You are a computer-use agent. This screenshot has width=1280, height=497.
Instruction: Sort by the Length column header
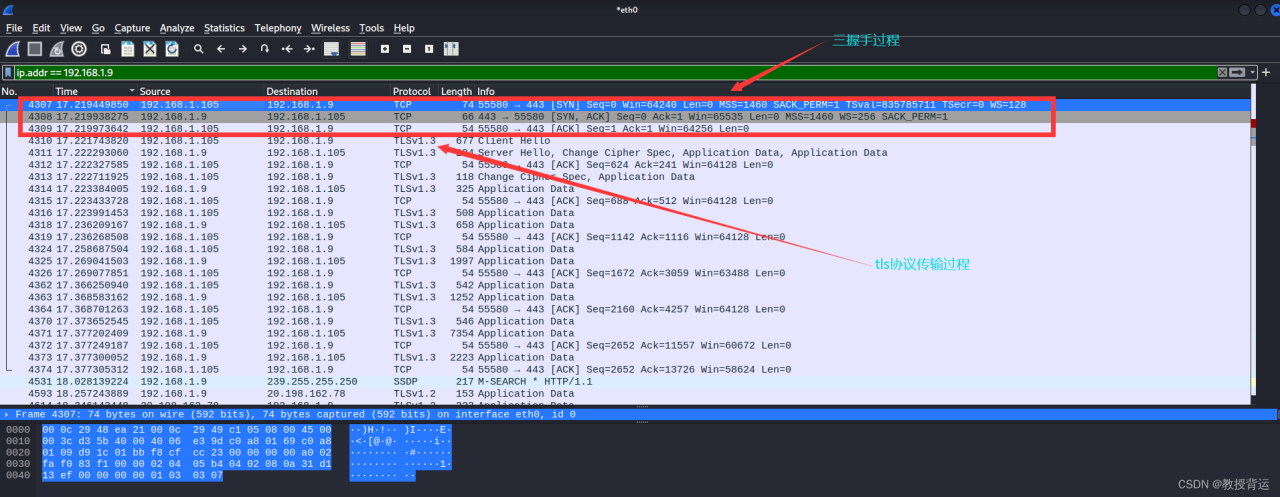(x=457, y=91)
